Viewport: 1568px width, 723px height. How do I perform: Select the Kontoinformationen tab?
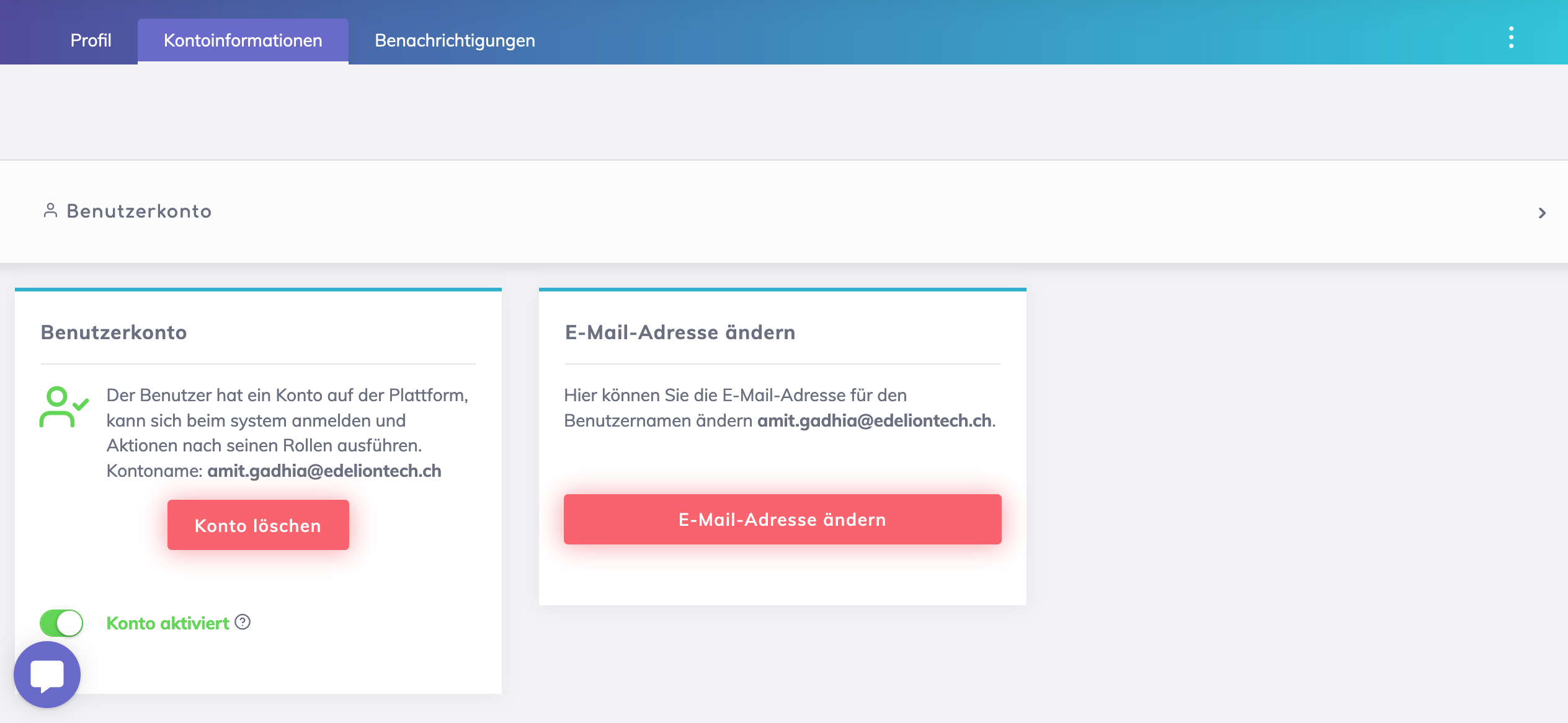tap(243, 40)
